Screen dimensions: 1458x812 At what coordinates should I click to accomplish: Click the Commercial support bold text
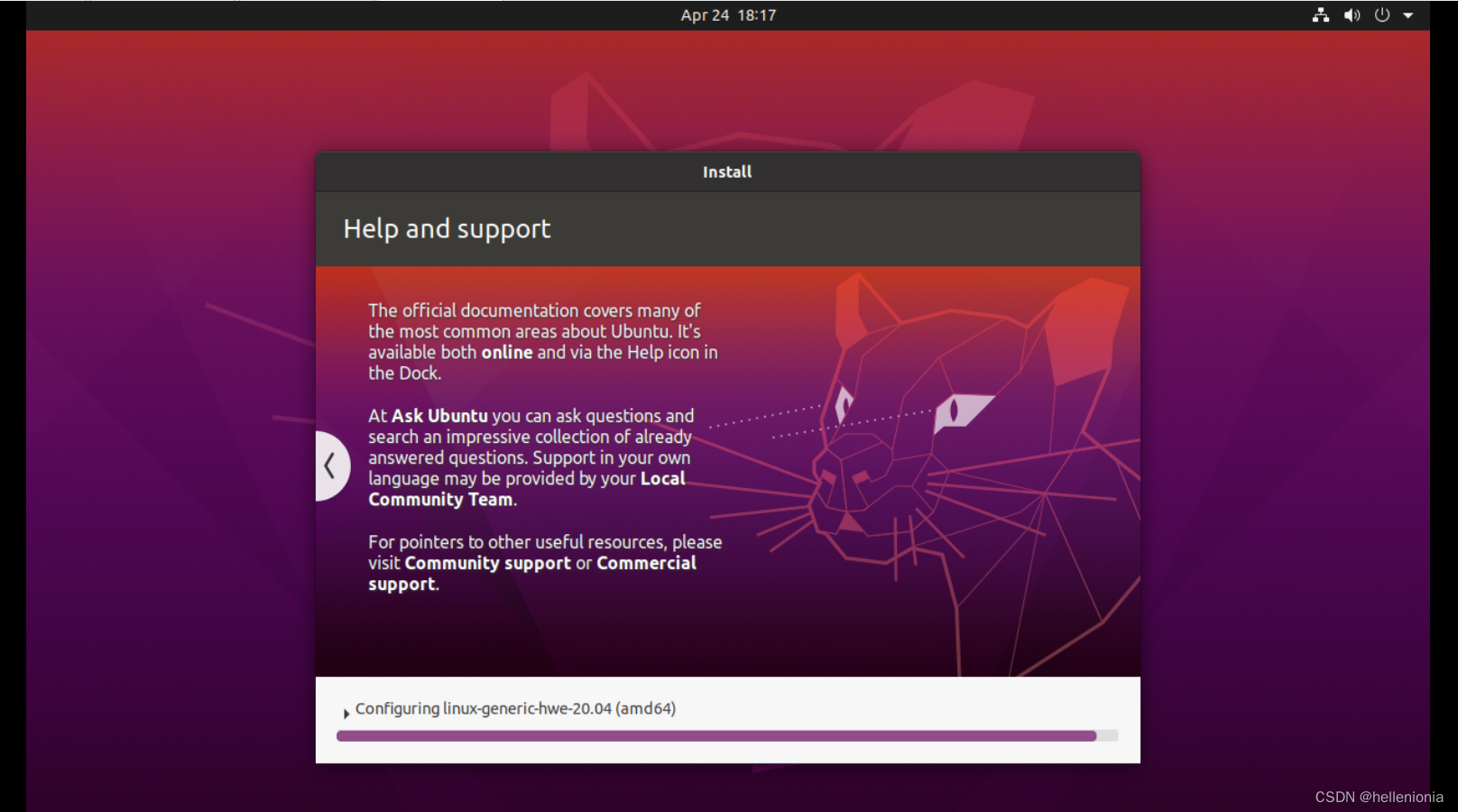click(646, 563)
